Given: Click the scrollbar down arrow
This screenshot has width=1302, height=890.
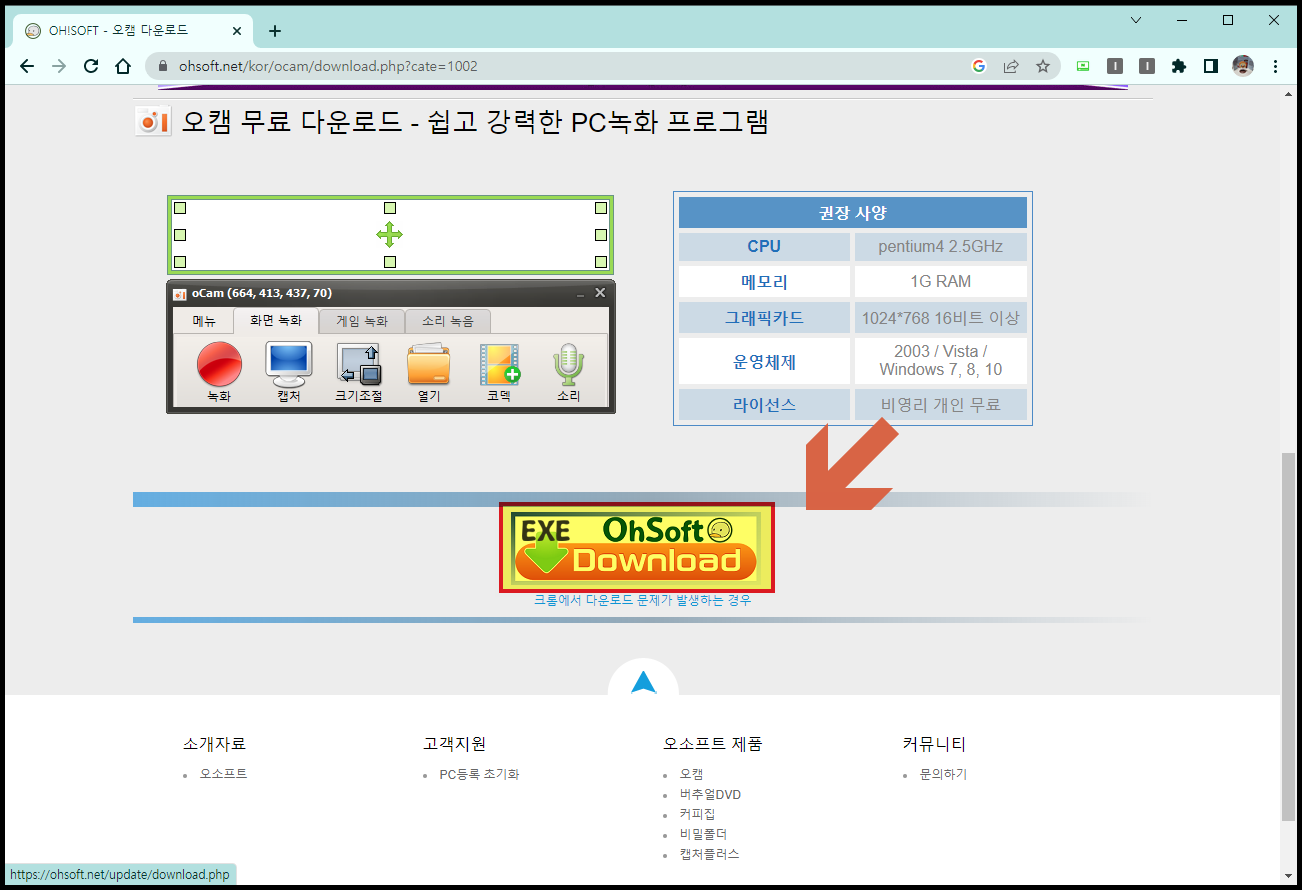Looking at the screenshot, I should 1288,875.
